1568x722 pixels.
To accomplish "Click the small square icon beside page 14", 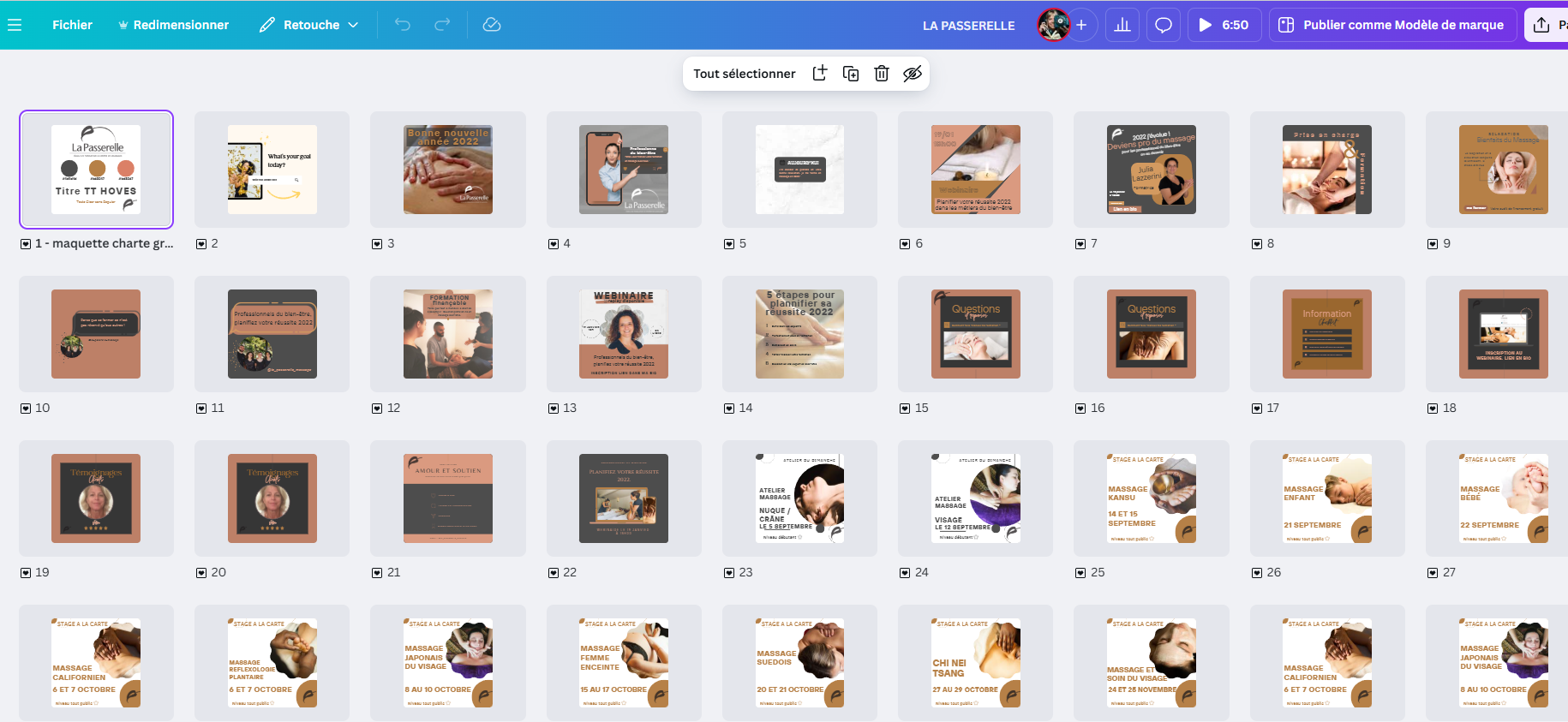I will coord(729,409).
